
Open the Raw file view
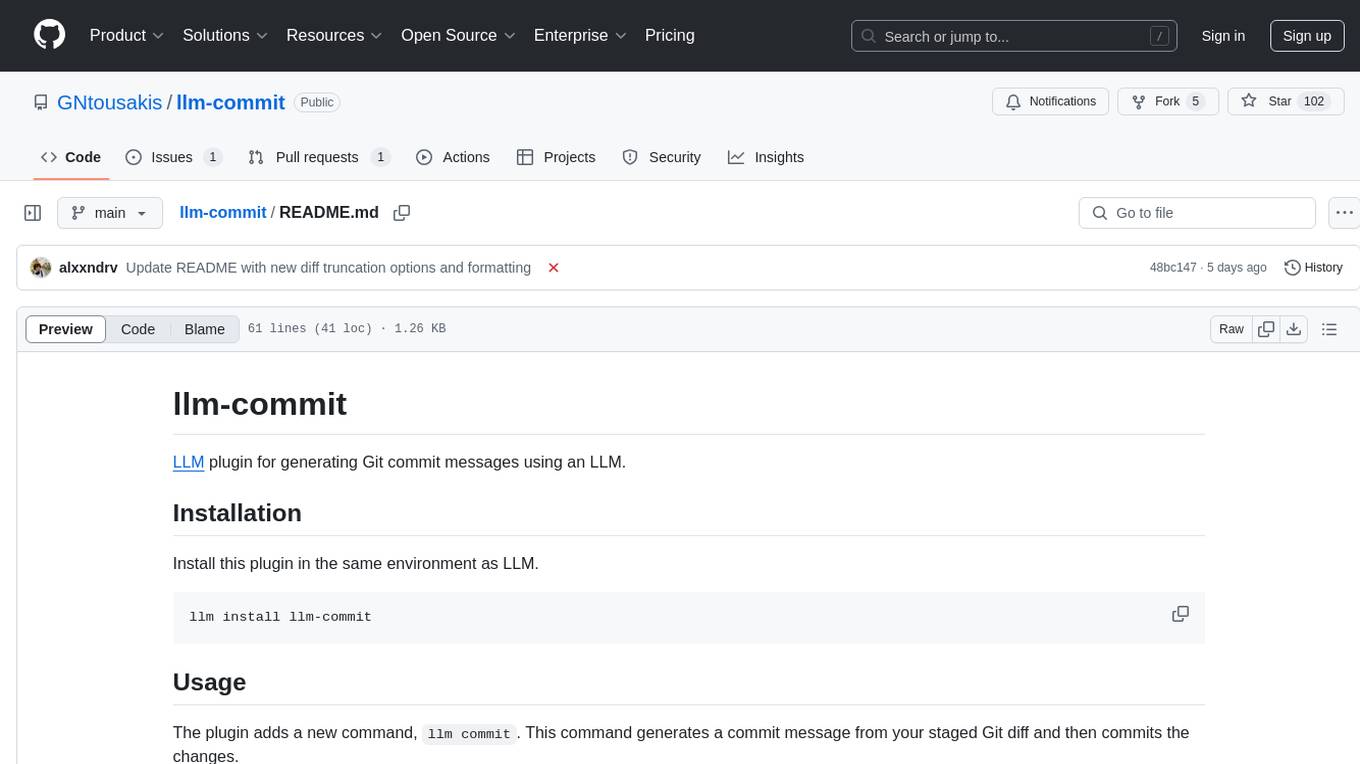(x=1231, y=329)
